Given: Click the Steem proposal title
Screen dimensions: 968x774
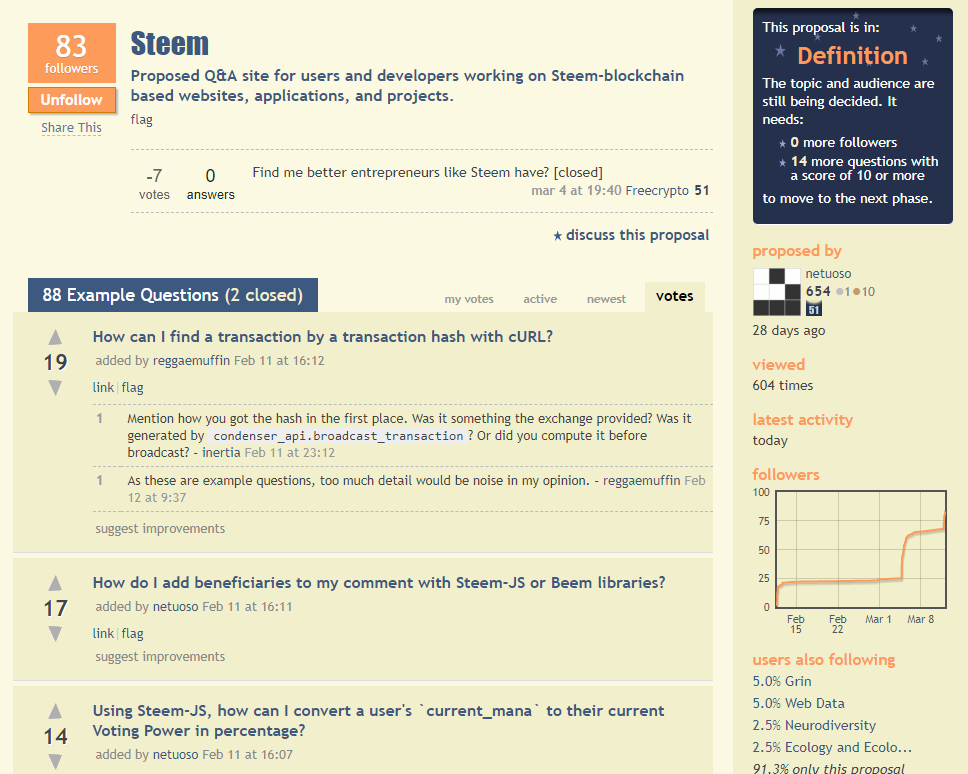Looking at the screenshot, I should click(x=170, y=44).
